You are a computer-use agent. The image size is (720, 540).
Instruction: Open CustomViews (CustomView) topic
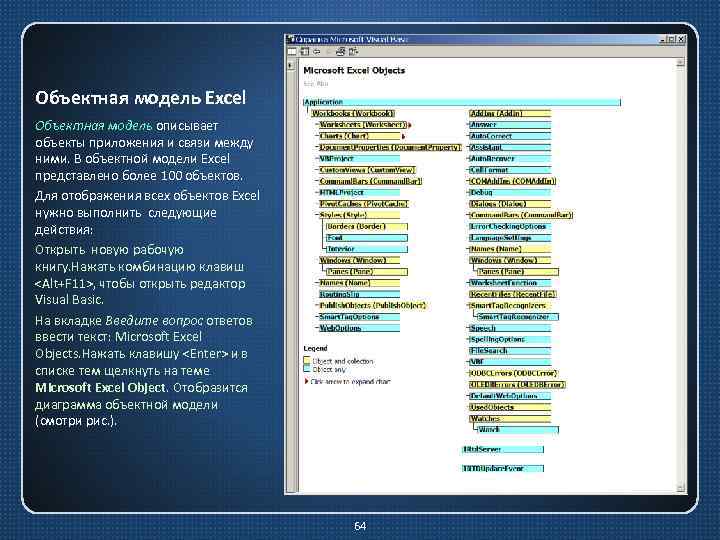[367, 170]
